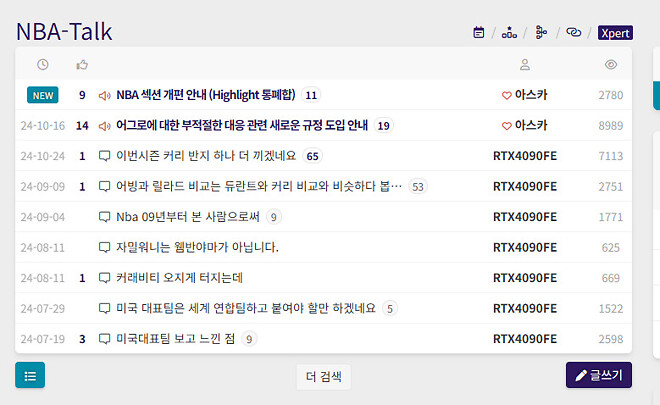Open post NBA 섹션 개편 안내 (Highlight 통폐합)
660x405 pixels.
point(206,95)
